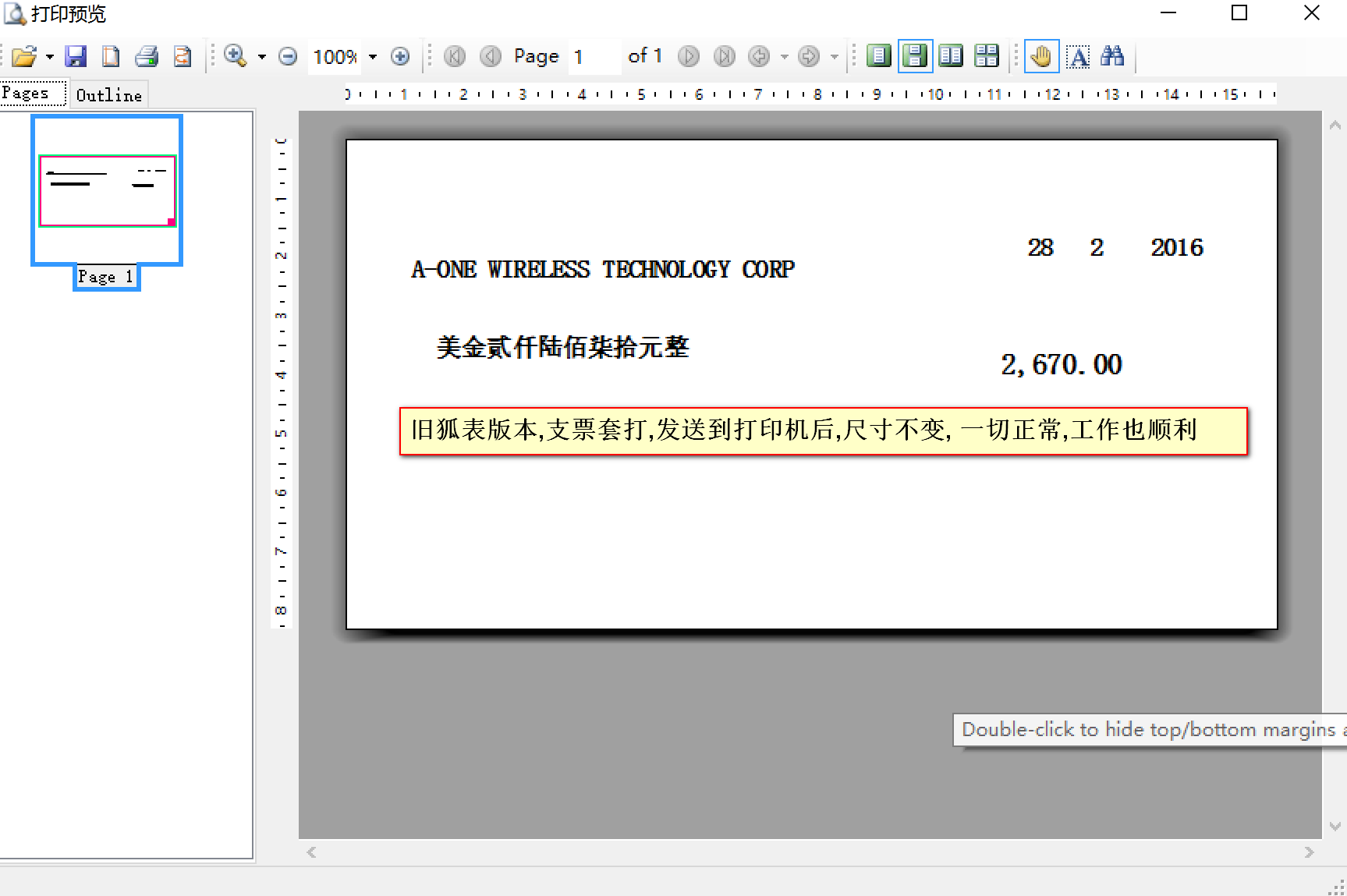Click the Zoom In magnifier icon
1347x896 pixels.
point(235,56)
